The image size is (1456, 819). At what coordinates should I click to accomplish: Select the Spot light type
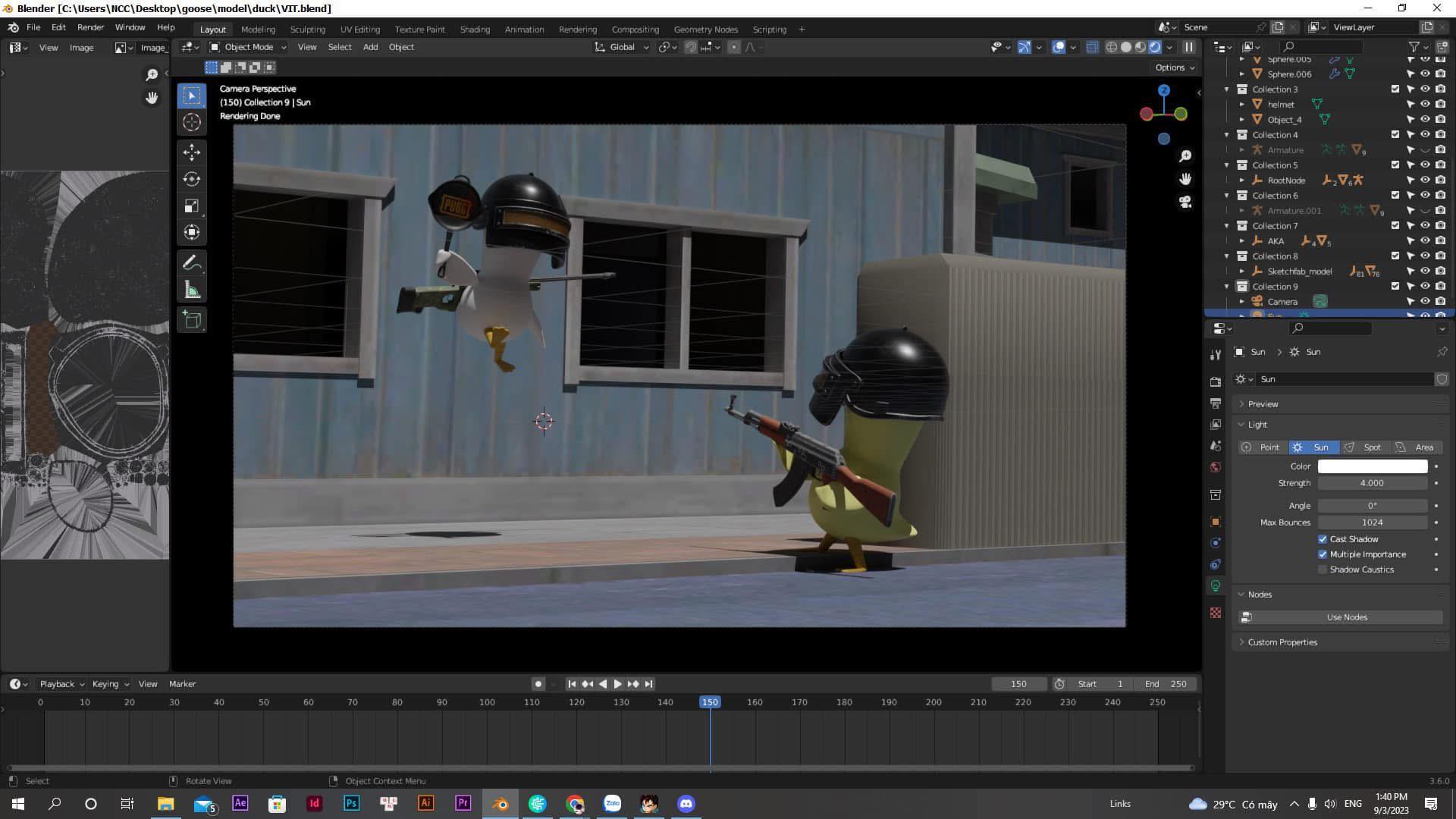1365,447
